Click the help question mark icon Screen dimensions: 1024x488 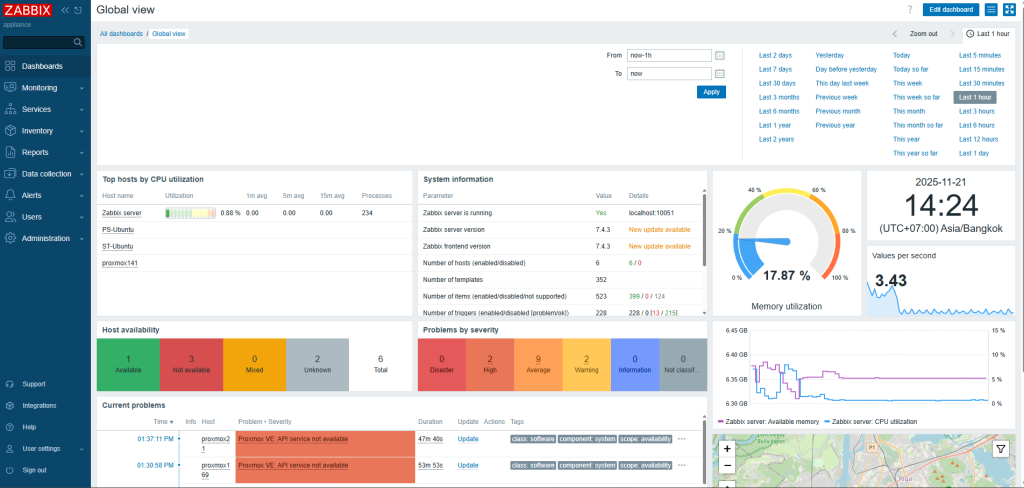point(909,9)
